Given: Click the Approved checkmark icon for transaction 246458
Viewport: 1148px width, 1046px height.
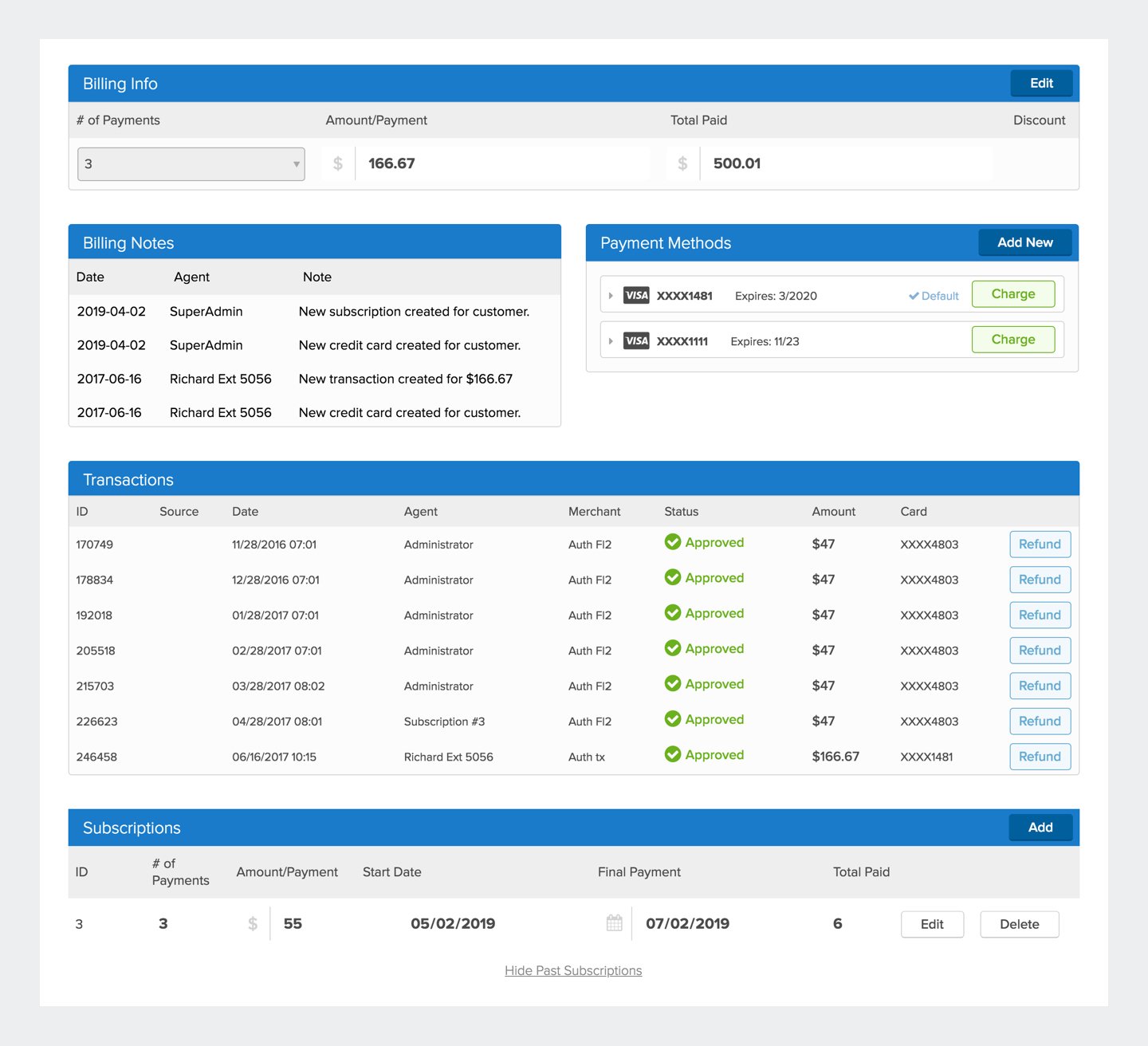Looking at the screenshot, I should [673, 754].
